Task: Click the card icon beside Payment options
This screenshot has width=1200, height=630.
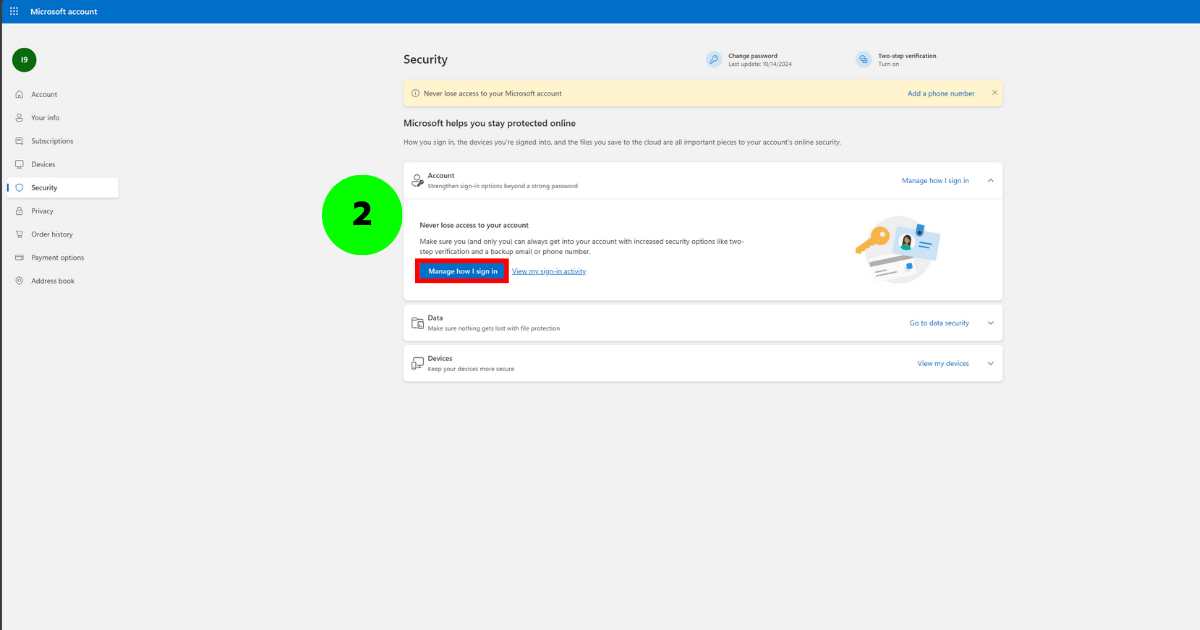Action: 19,258
